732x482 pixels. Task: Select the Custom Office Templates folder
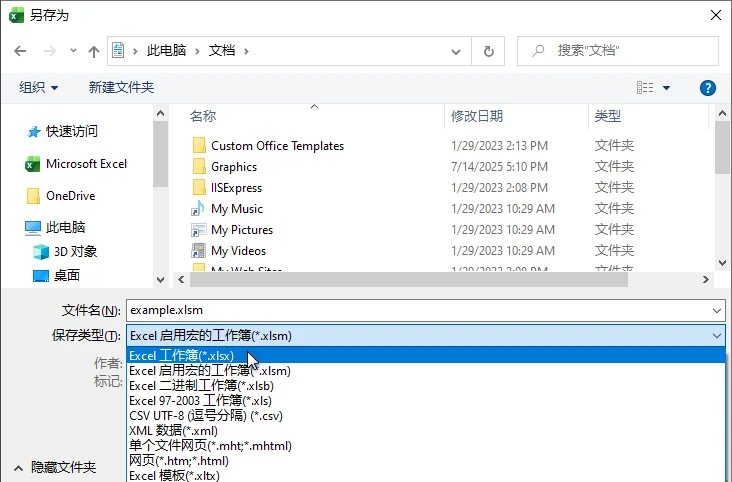[x=277, y=146]
